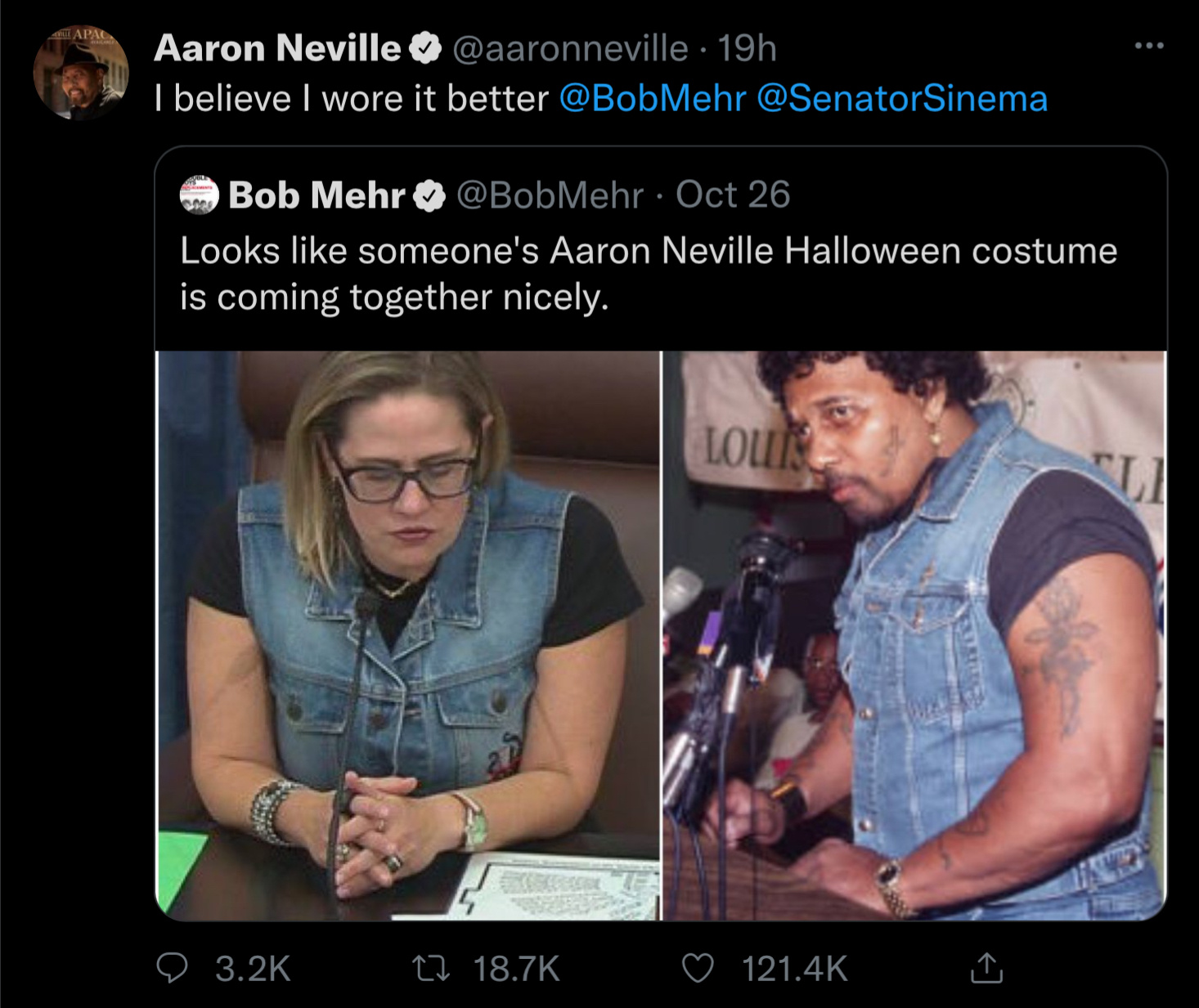Click the 19h timestamp
This screenshot has width=1199, height=1008.
coord(747,48)
